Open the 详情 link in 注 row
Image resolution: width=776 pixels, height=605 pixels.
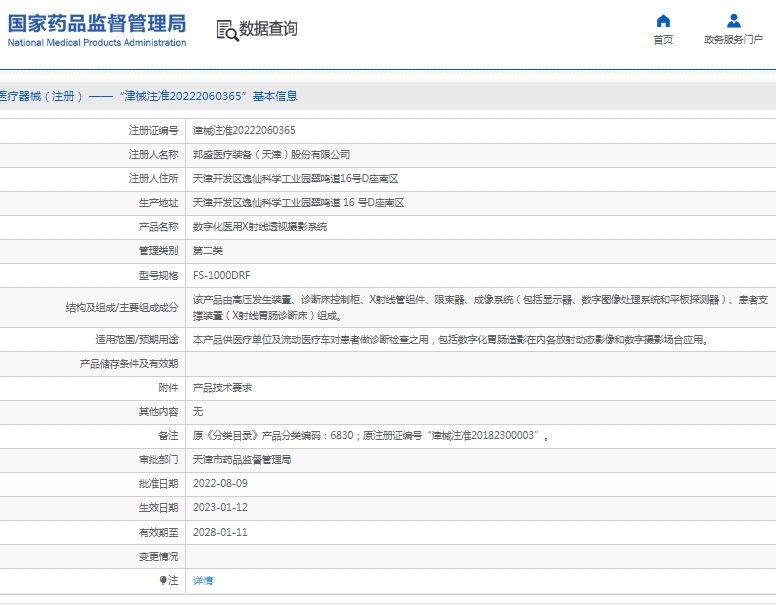(203, 581)
